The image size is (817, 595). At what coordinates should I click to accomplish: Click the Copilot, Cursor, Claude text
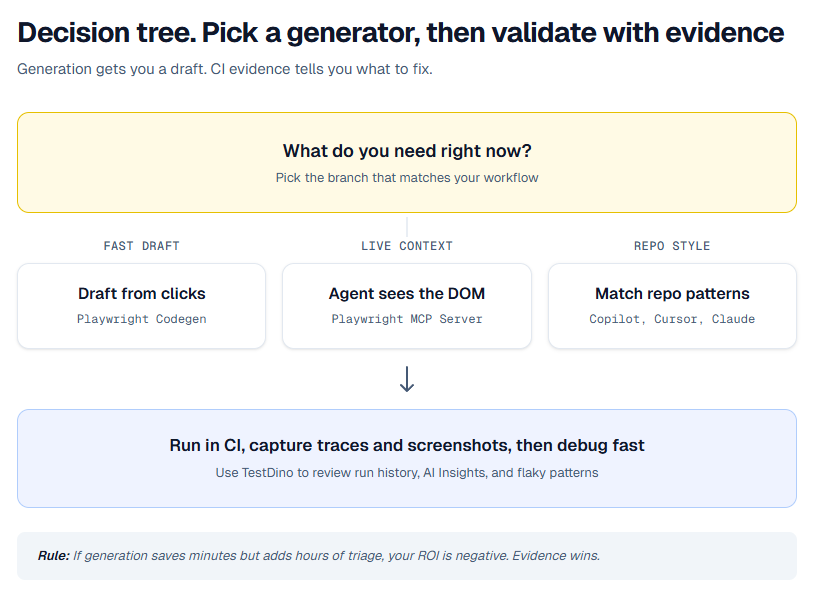(x=672, y=319)
